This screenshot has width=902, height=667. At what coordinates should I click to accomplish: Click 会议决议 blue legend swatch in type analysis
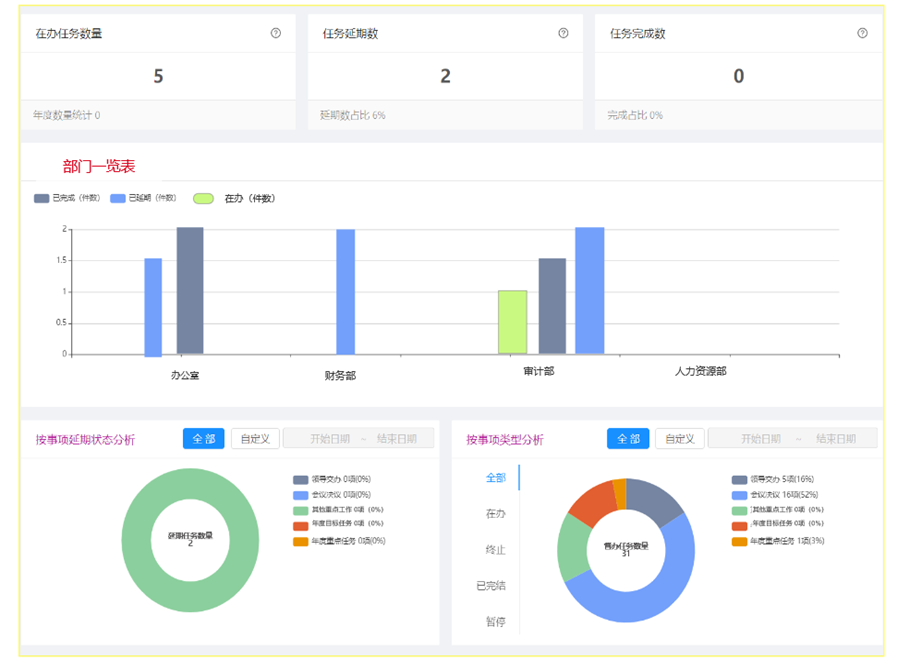pos(740,495)
